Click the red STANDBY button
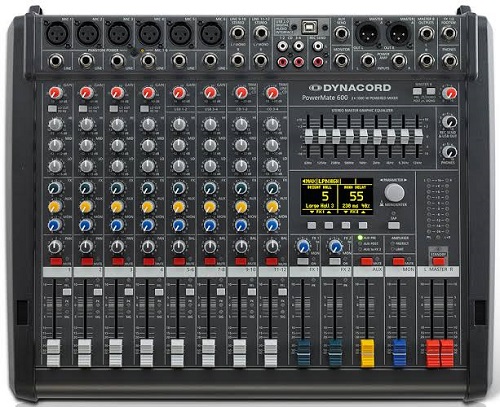This screenshot has height=407, width=500. click(x=438, y=261)
